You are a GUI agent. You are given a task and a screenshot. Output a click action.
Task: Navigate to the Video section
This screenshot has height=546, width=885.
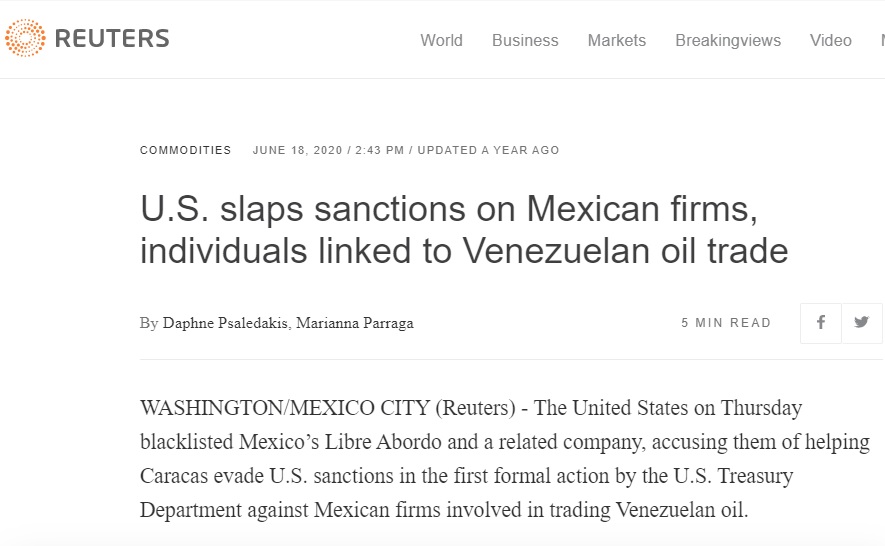pyautogui.click(x=831, y=41)
